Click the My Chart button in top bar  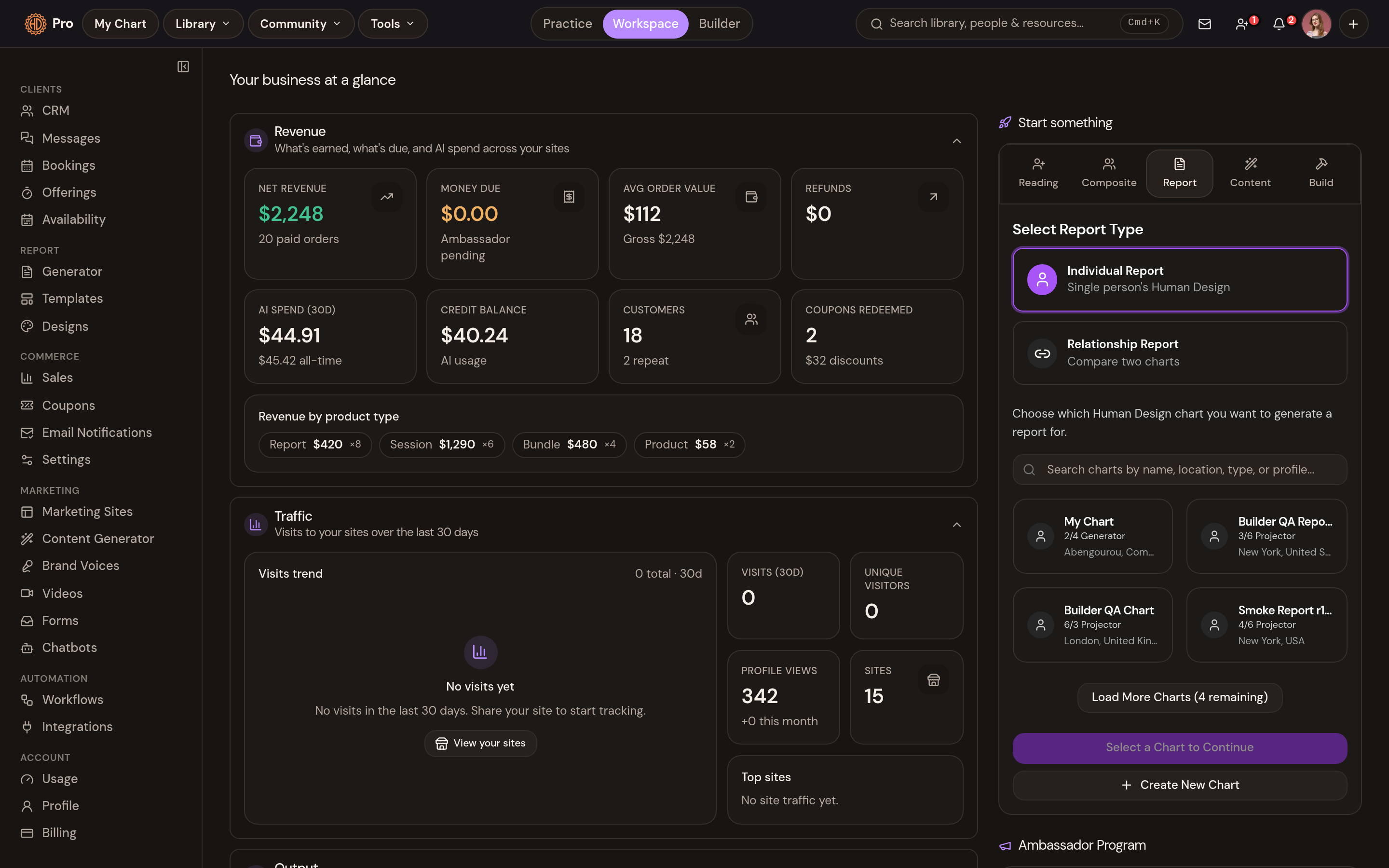click(120, 24)
